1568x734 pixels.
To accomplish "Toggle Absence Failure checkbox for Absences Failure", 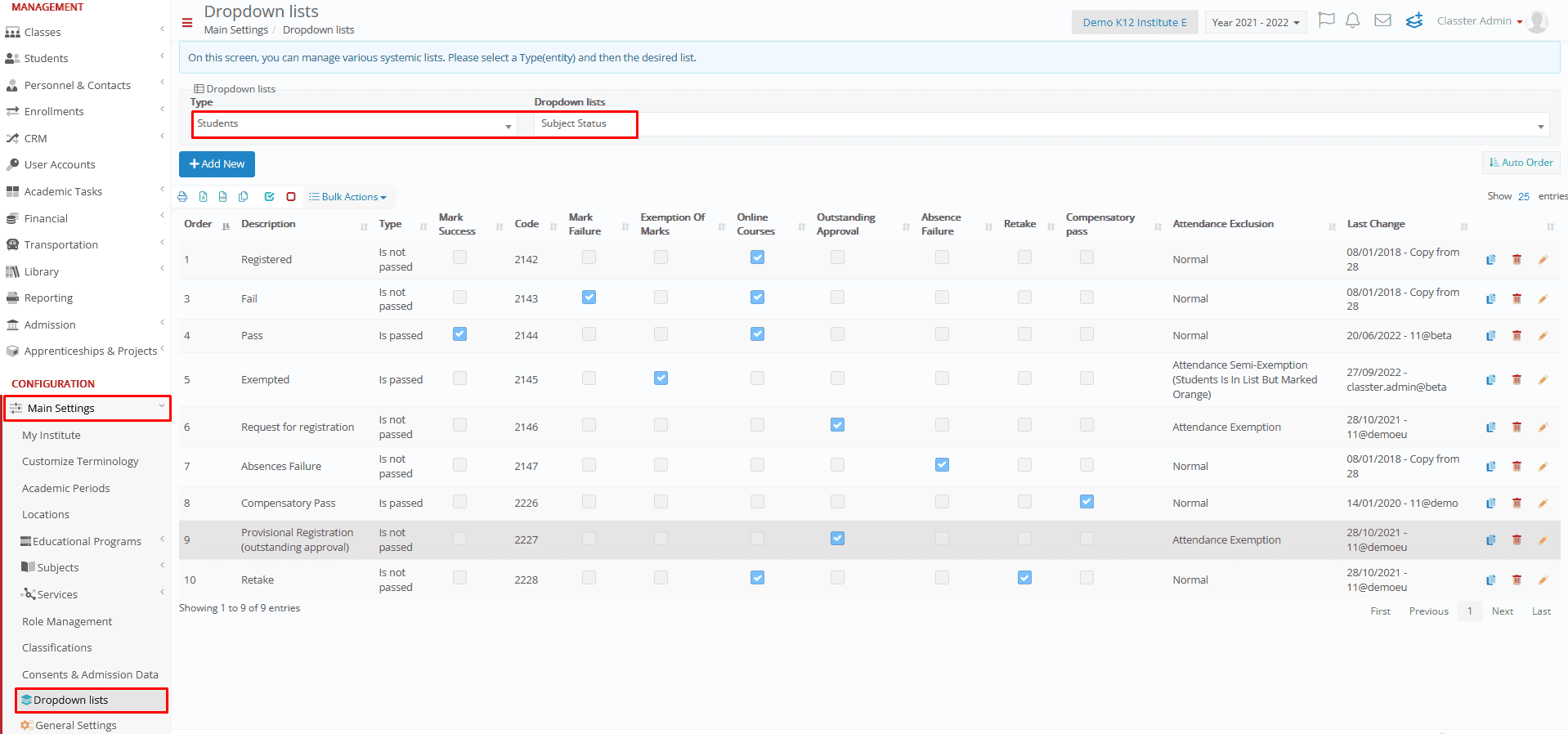I will pos(943,465).
